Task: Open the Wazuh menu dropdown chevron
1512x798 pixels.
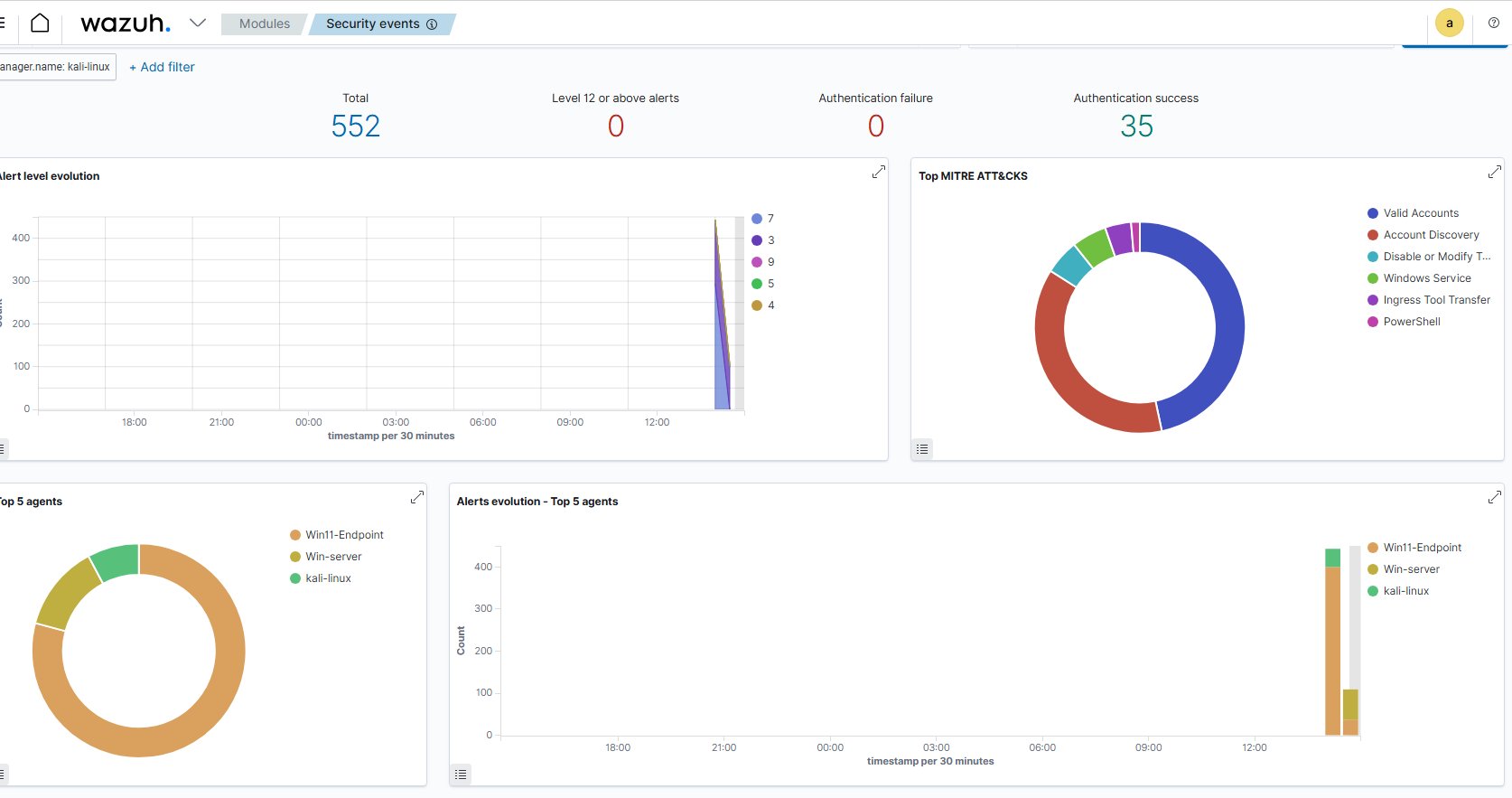Action: 198,23
